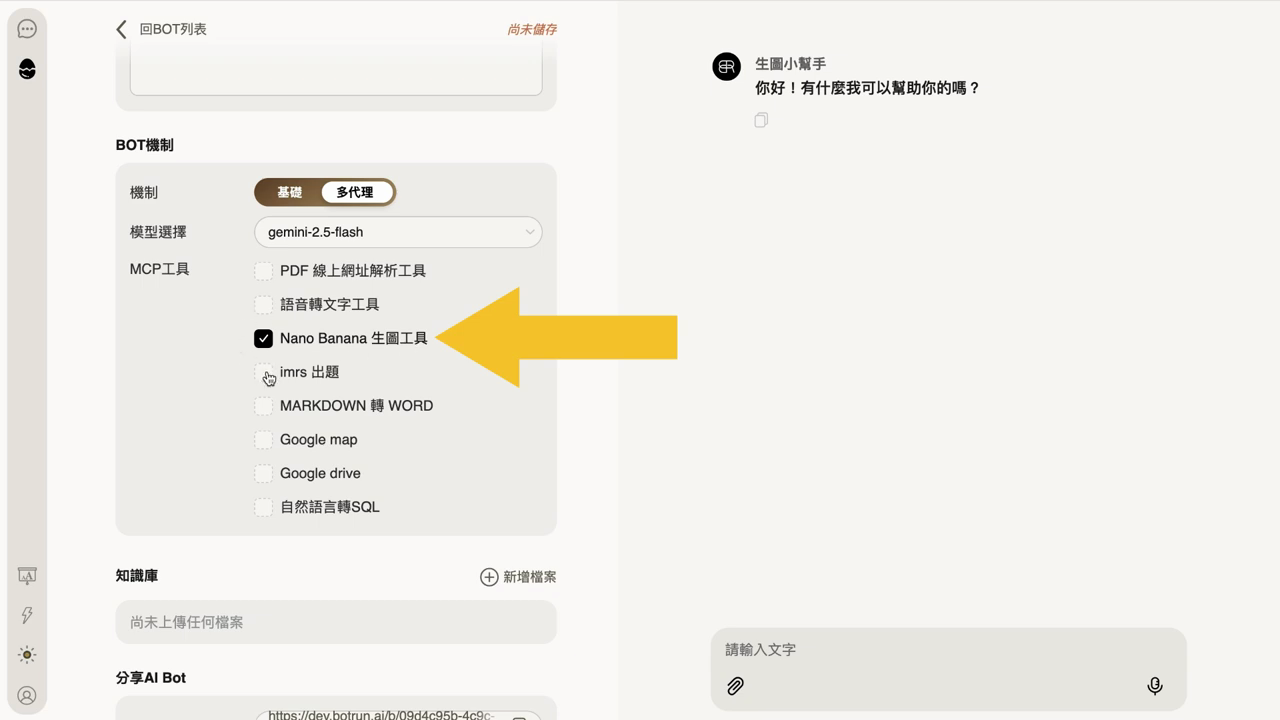The image size is (1280, 720).
Task: Click the 分享AI Bot heading
Action: pos(151,678)
